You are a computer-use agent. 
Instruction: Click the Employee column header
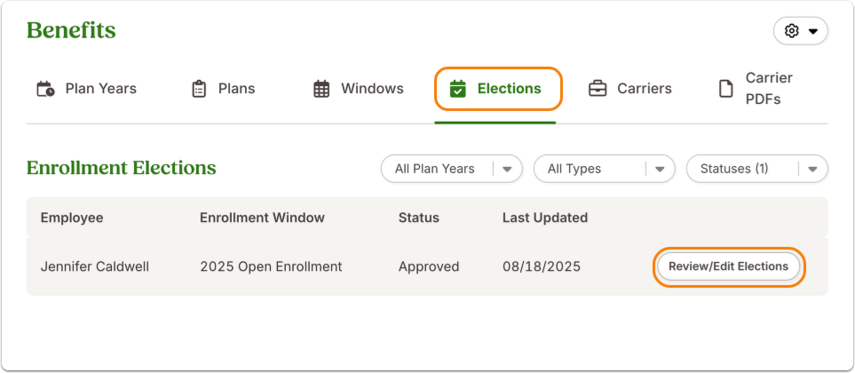point(71,218)
